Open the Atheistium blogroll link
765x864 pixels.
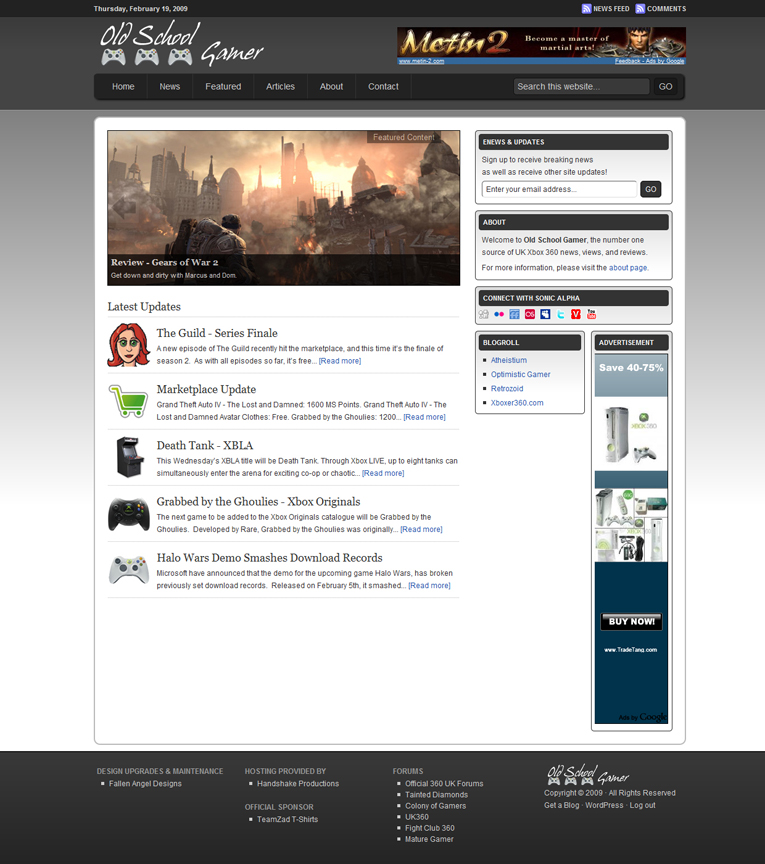(x=509, y=360)
